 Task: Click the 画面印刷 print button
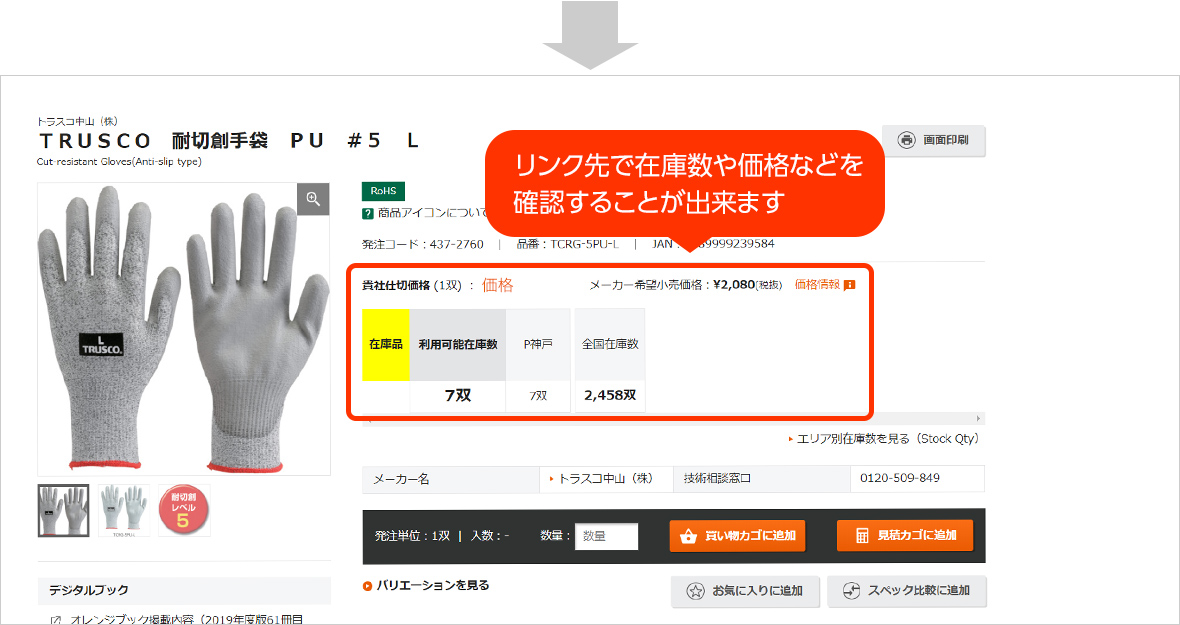tap(933, 141)
